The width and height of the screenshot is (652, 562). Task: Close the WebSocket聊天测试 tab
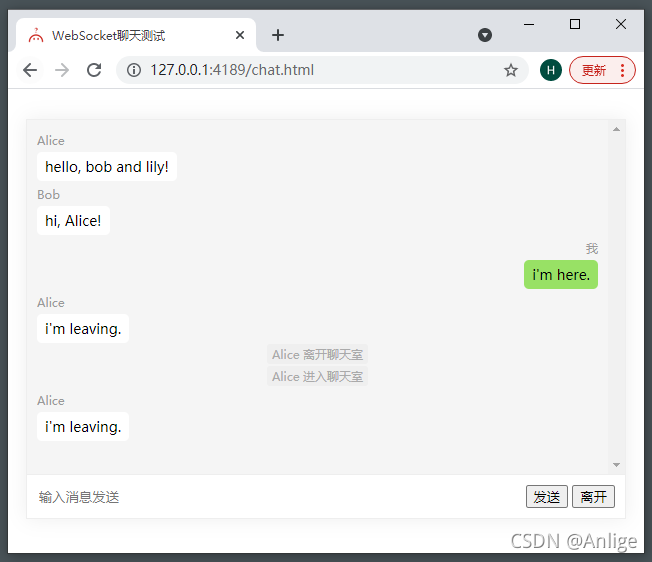pos(240,35)
